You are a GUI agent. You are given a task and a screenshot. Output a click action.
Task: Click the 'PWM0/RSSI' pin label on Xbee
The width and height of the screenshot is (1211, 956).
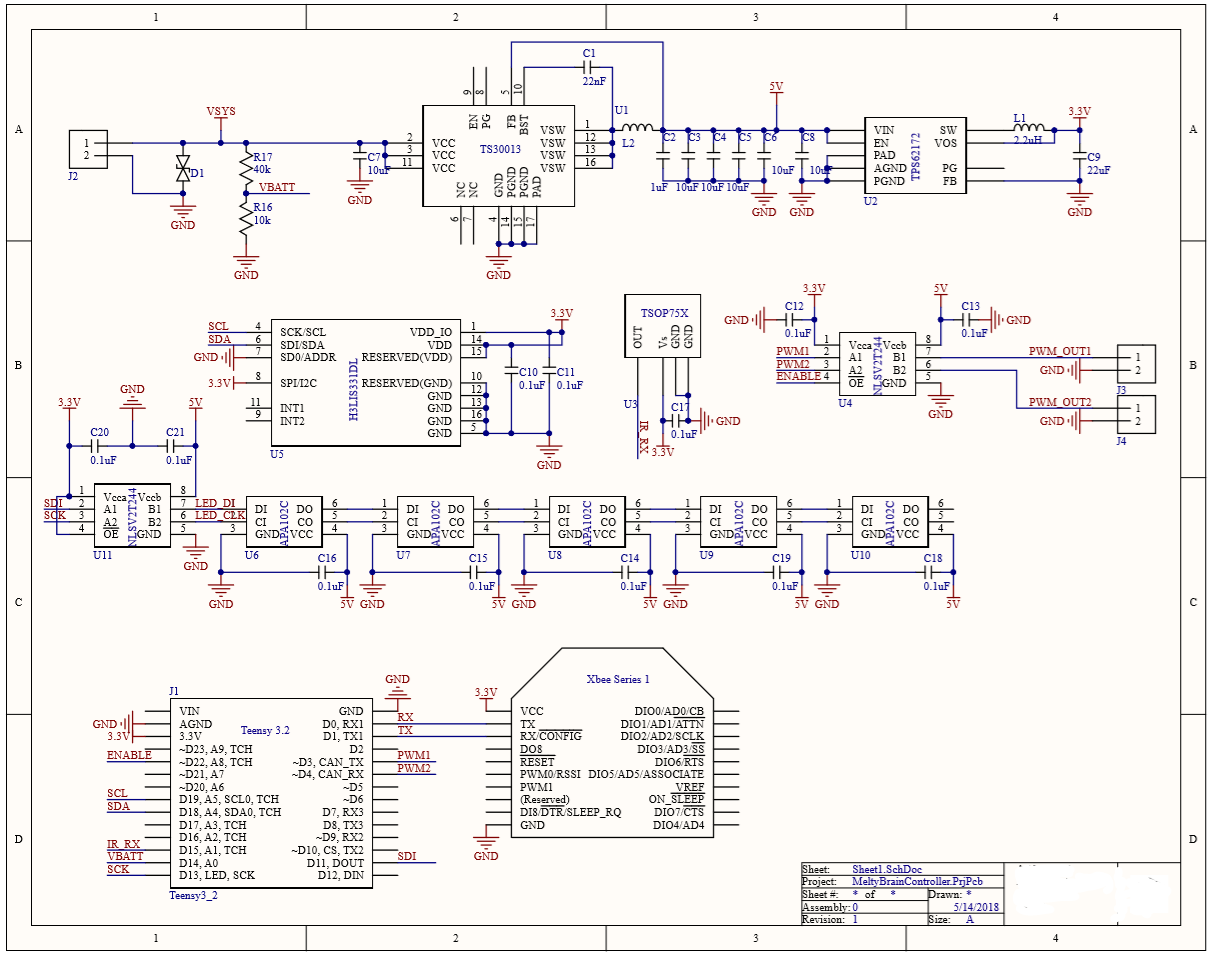click(550, 774)
